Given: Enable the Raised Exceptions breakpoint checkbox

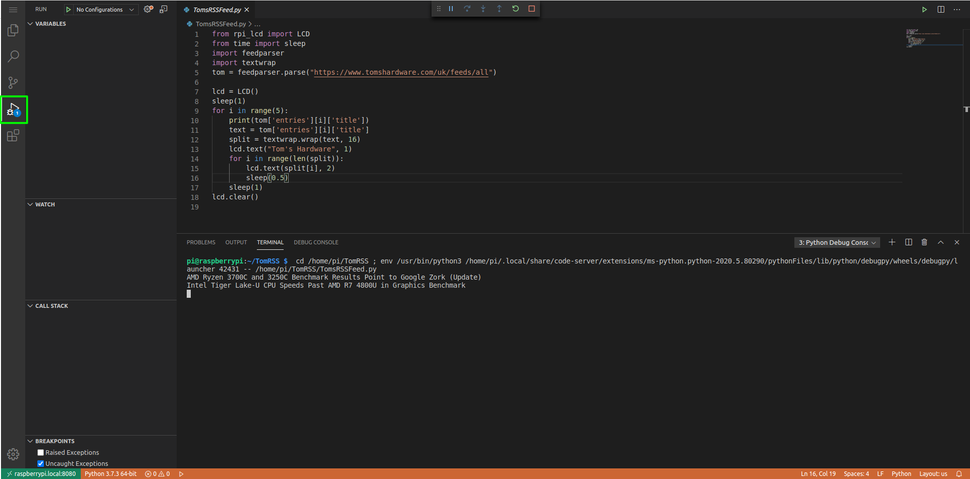Looking at the screenshot, I should click(41, 452).
